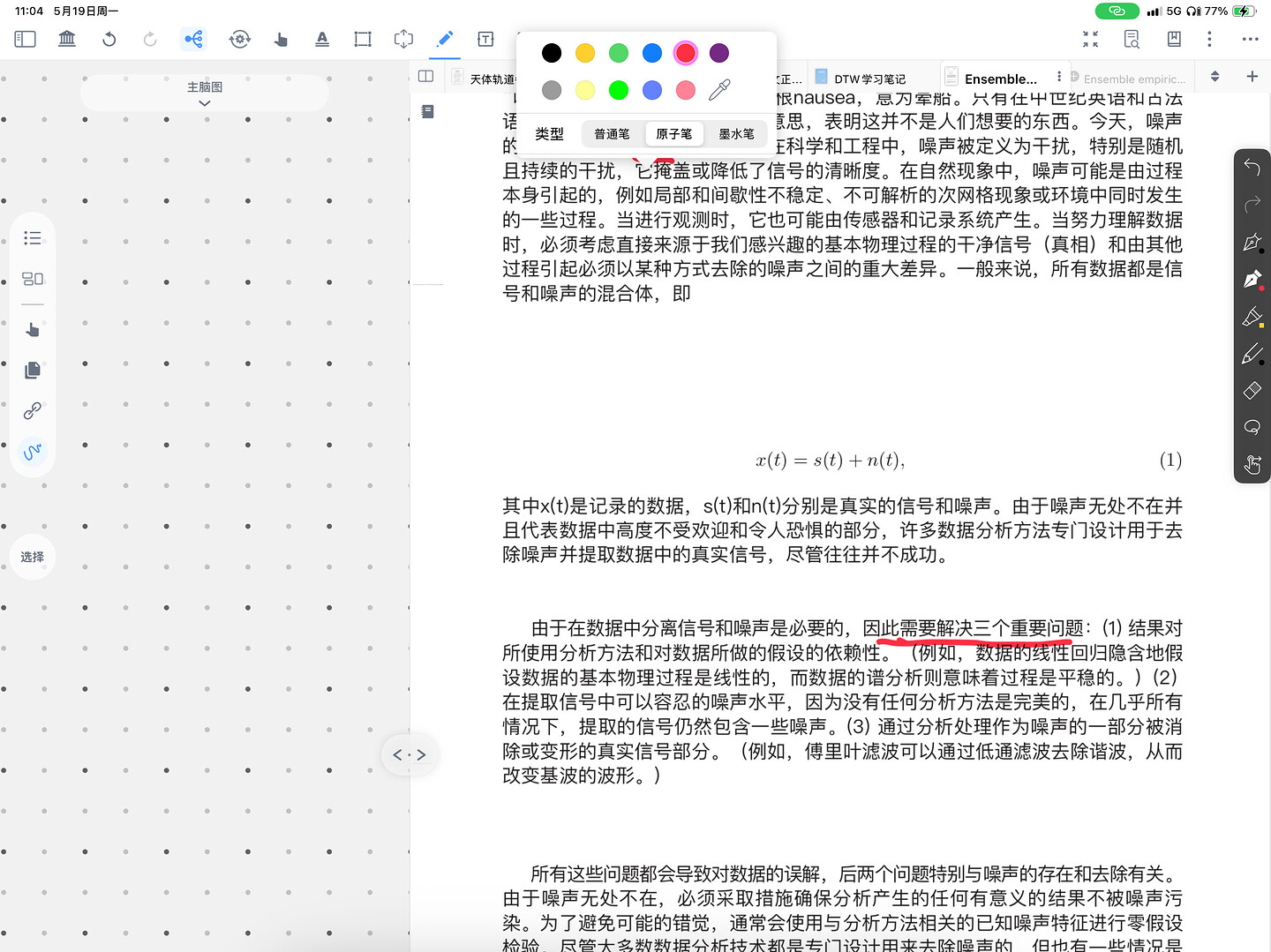Screen dimensions: 1271x952
Task: Pick the bright green swatch in second row
Action: [x=619, y=90]
